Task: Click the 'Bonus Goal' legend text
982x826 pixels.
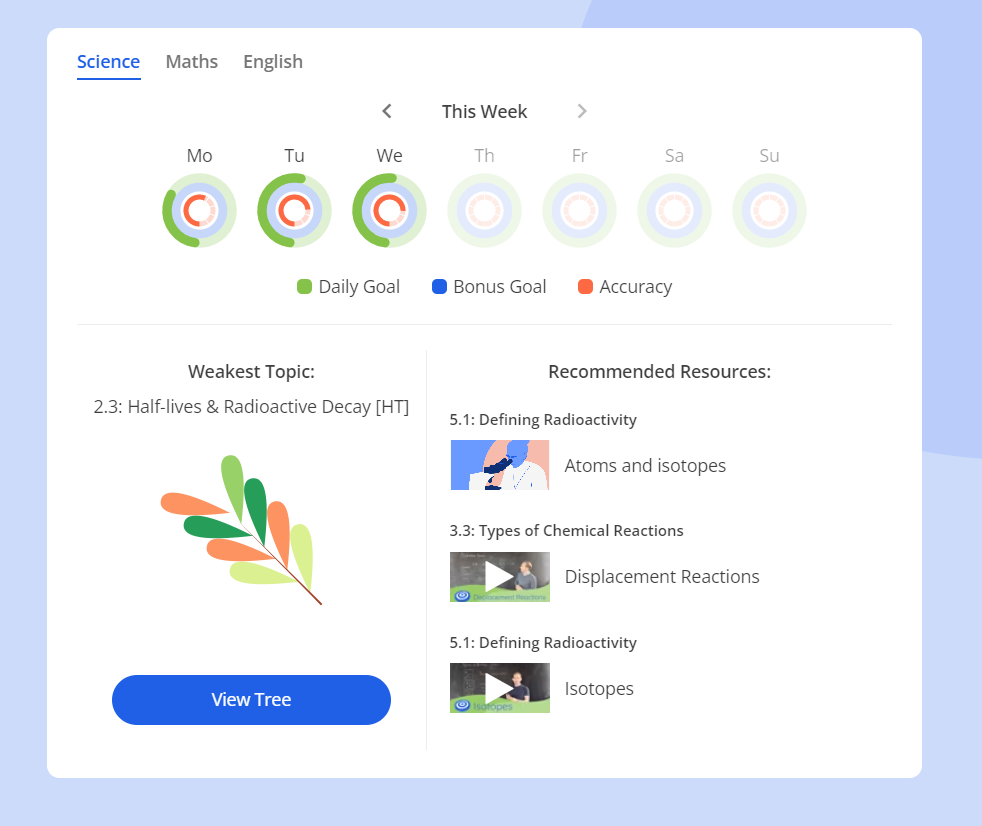Action: [x=500, y=287]
